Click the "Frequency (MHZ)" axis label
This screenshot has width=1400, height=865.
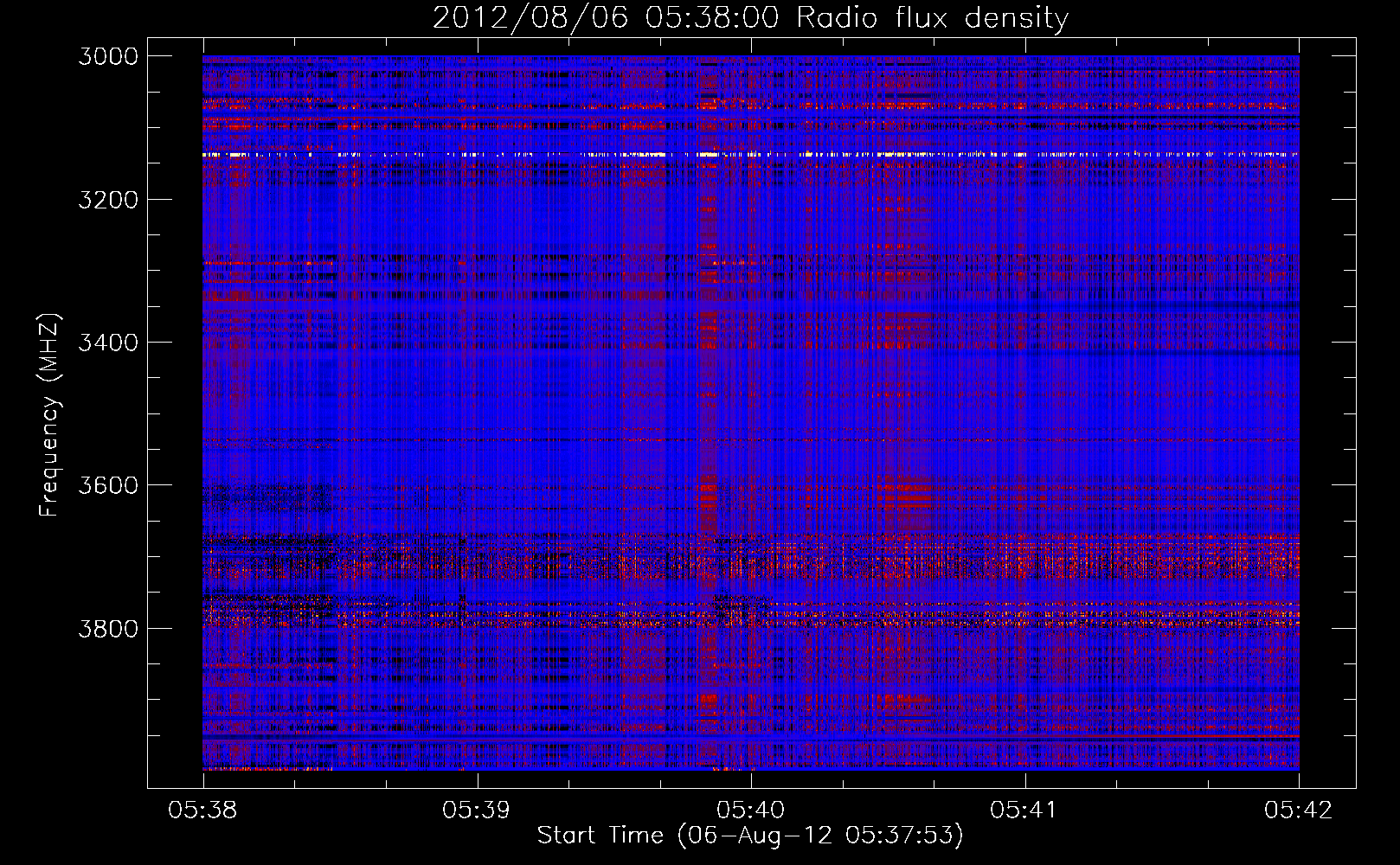[50, 415]
